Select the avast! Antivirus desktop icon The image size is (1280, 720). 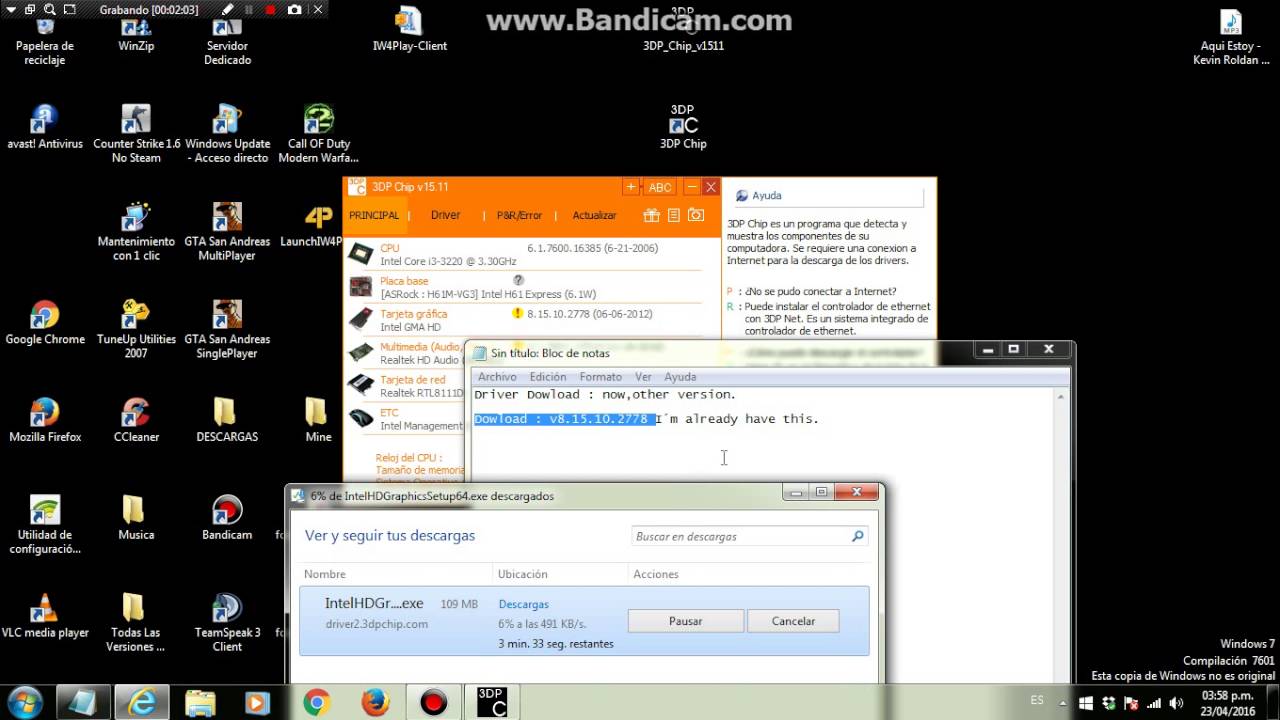(x=45, y=127)
